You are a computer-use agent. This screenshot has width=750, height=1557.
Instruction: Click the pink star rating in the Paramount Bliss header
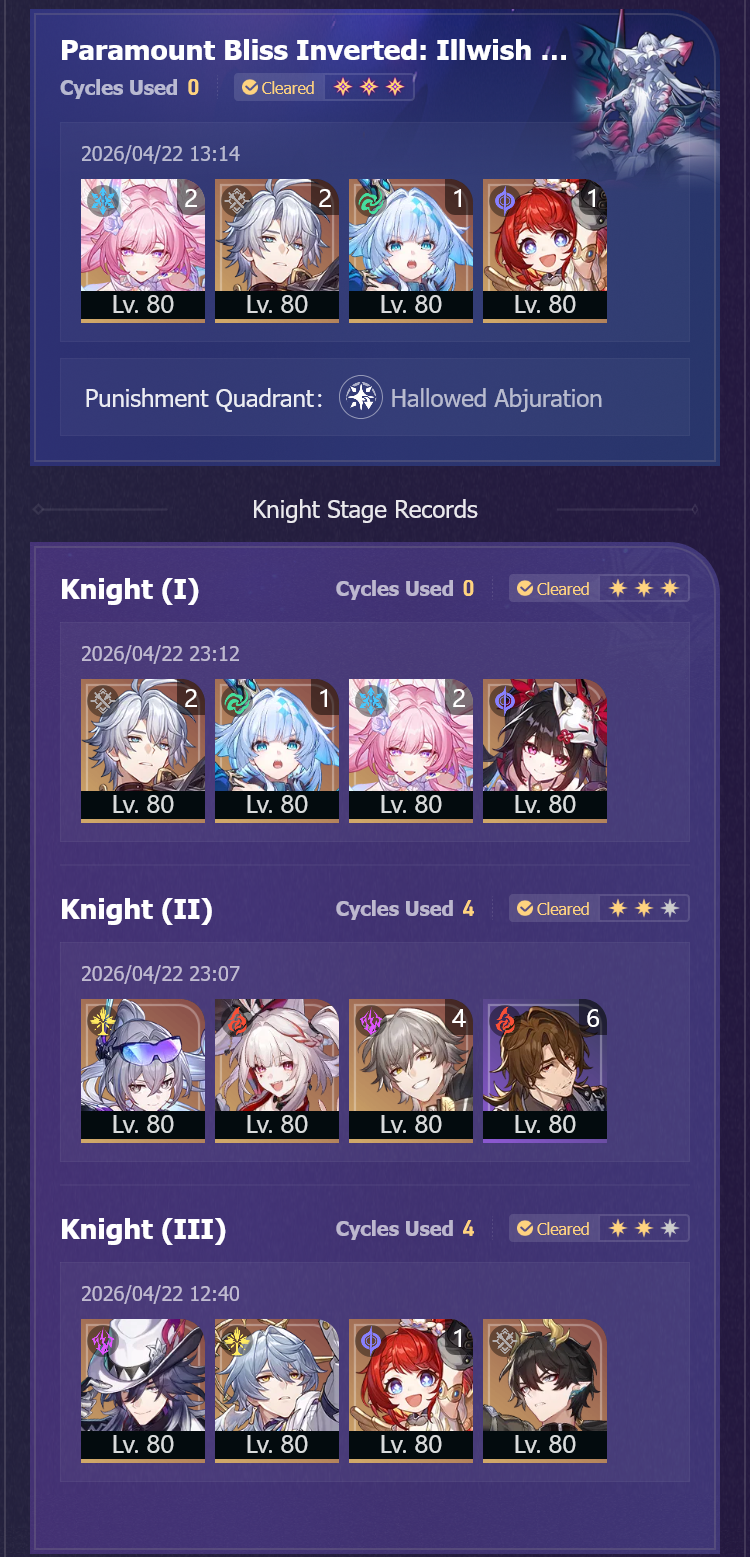(x=369, y=88)
